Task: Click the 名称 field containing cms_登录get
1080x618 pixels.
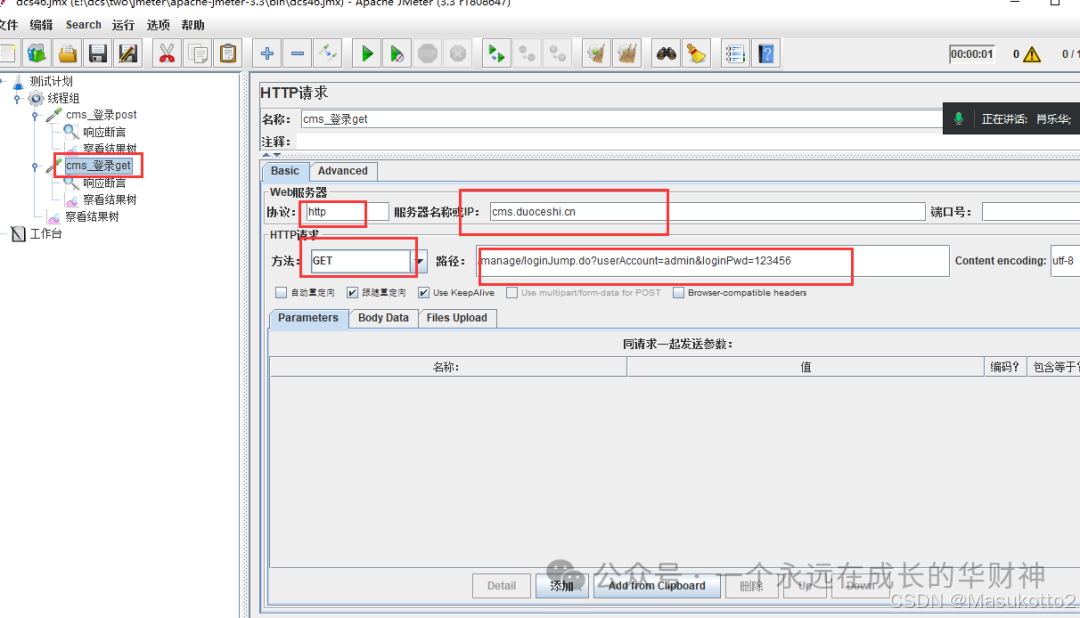Action: coord(621,119)
